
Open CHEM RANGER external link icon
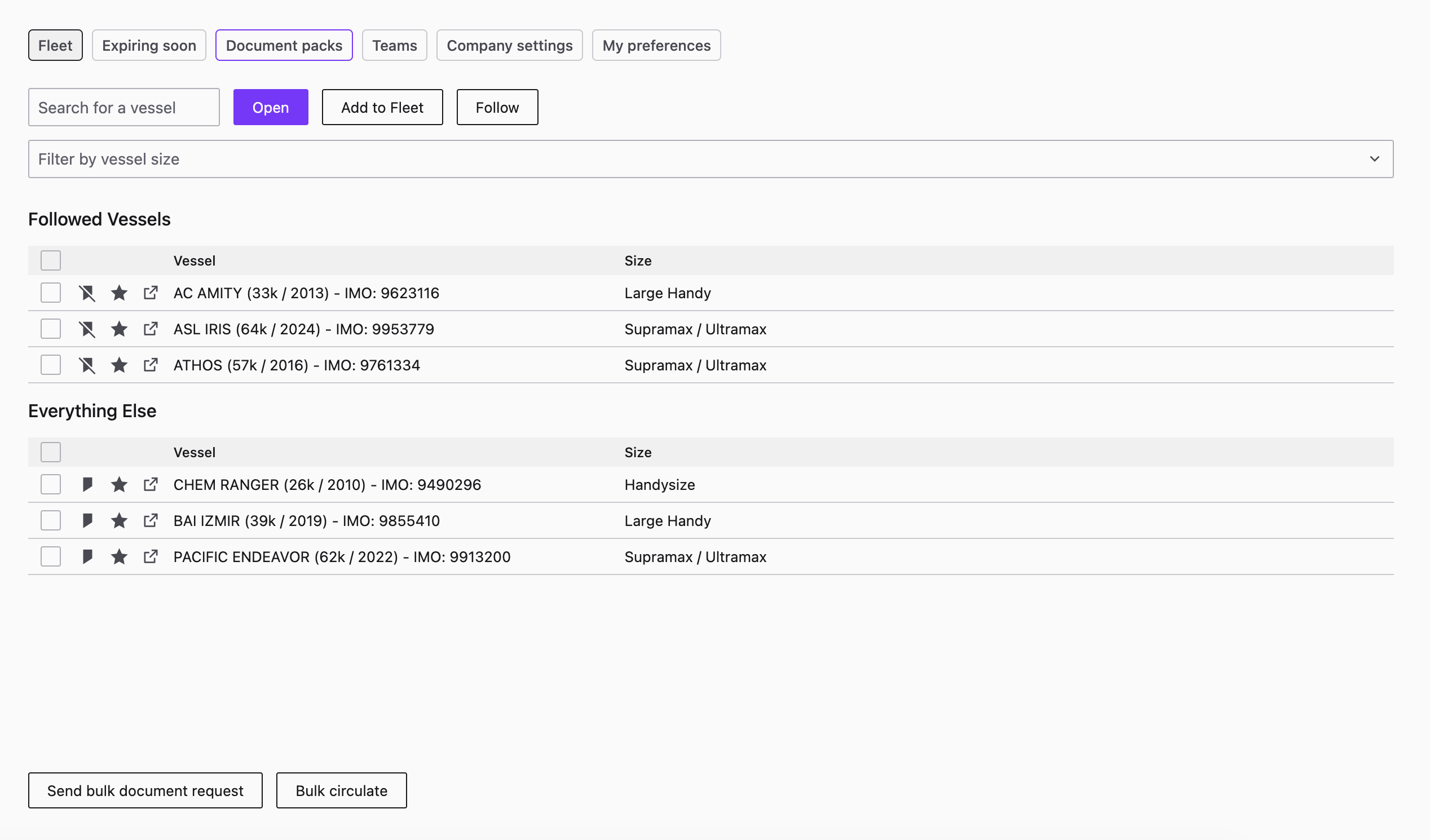[151, 485]
